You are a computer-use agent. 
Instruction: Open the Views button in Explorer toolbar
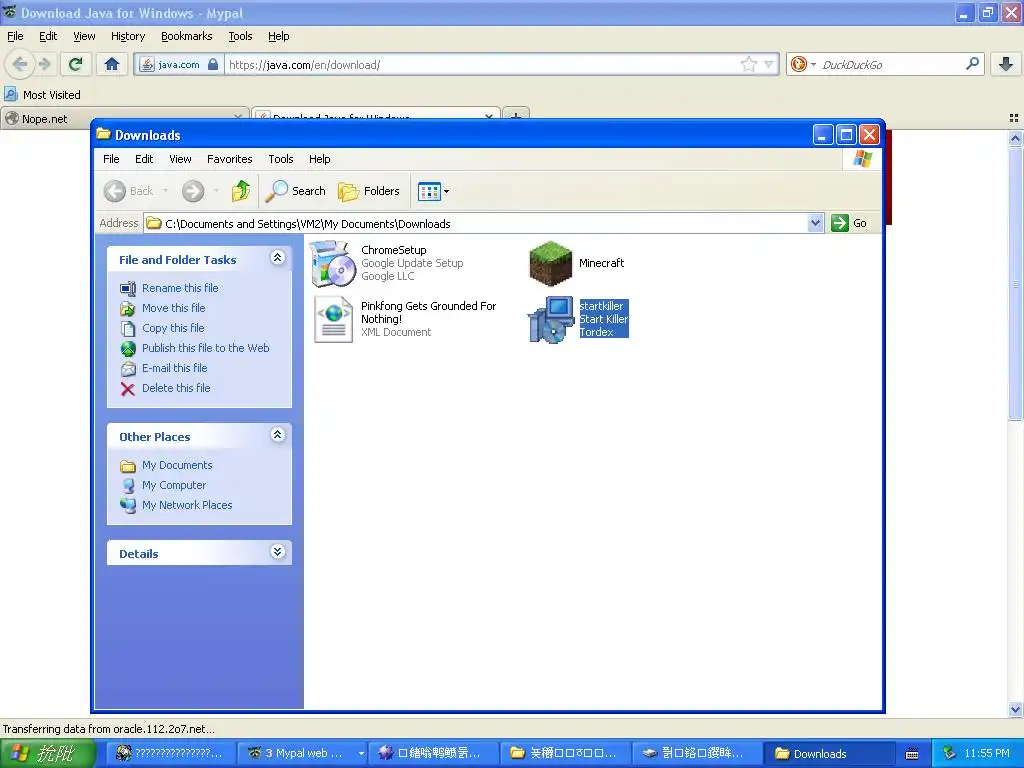click(x=433, y=191)
